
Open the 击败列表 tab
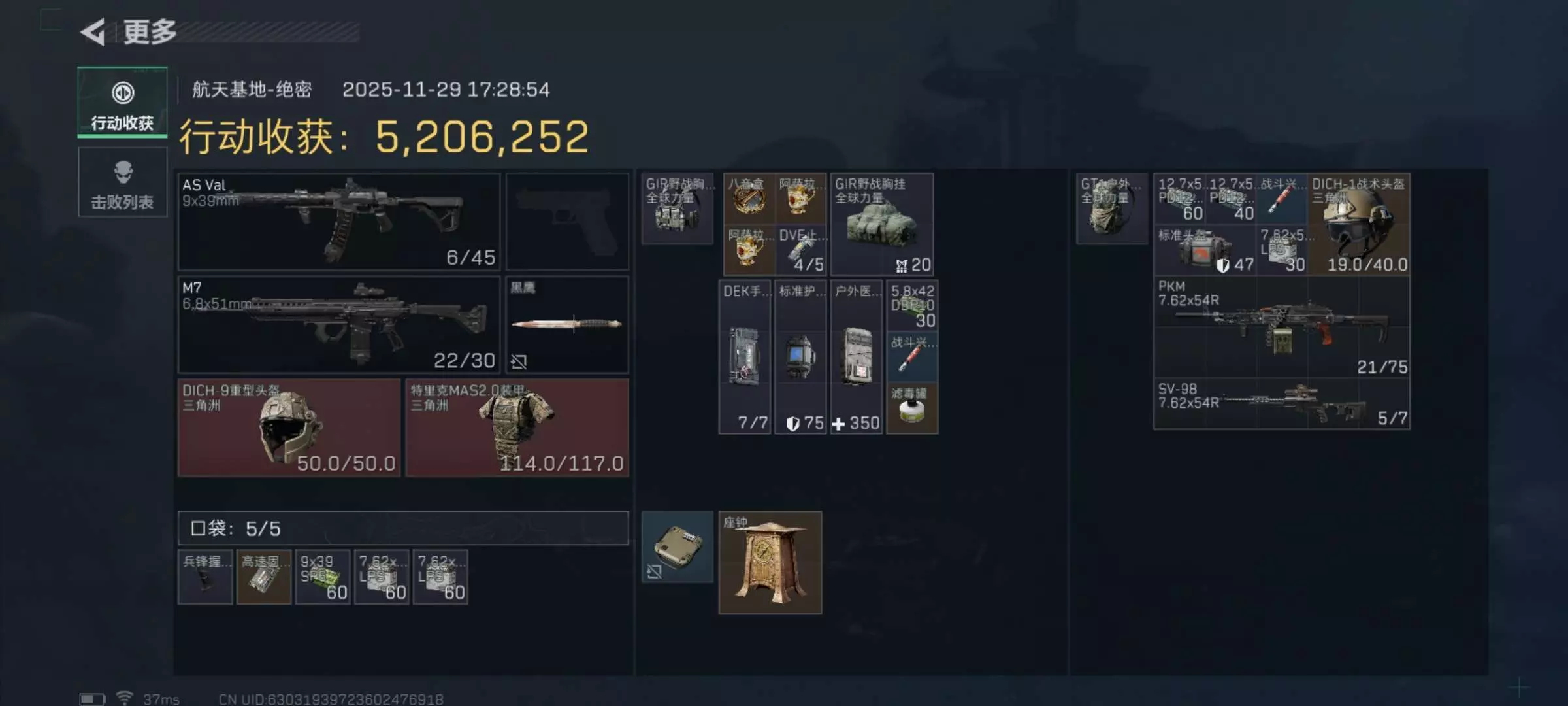coord(122,182)
